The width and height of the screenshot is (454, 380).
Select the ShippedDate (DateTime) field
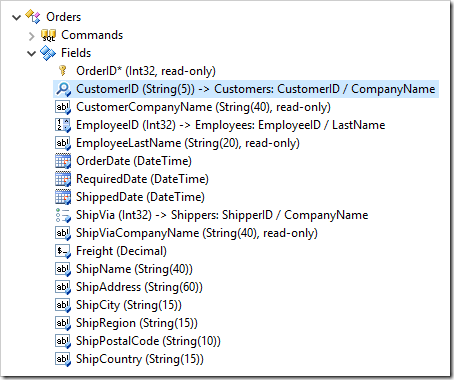[140, 197]
